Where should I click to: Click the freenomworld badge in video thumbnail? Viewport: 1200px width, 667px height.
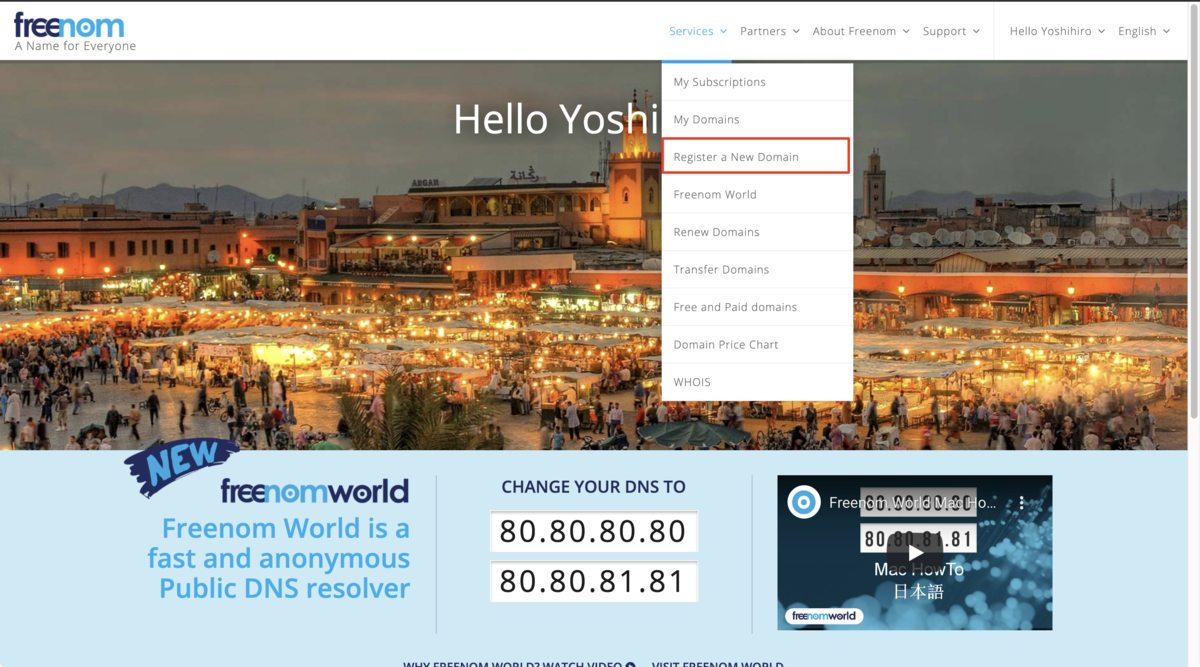coord(825,616)
